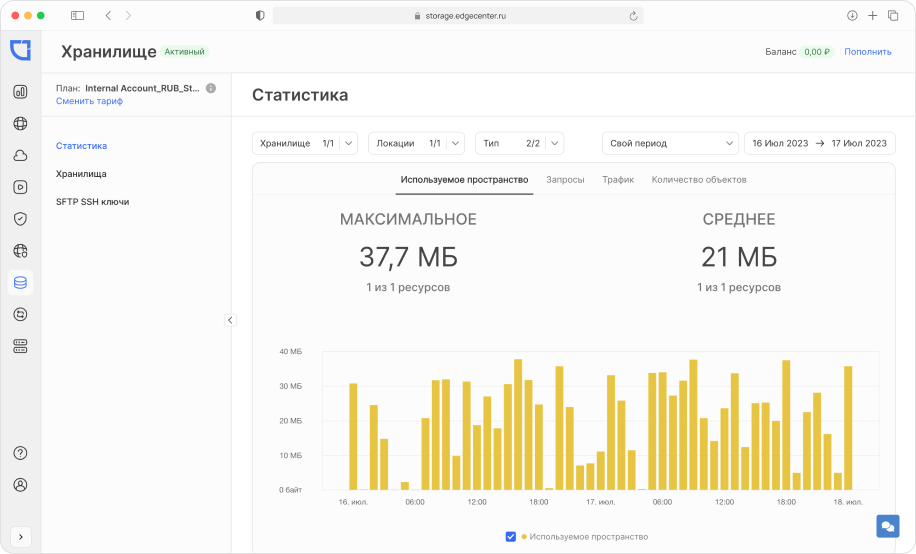Open the user profile icon
916x554 pixels.
click(x=20, y=485)
